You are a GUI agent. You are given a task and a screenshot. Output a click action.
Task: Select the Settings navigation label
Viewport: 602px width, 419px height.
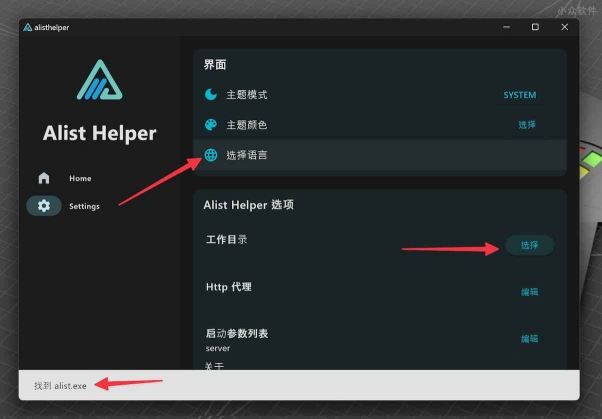tap(84, 206)
